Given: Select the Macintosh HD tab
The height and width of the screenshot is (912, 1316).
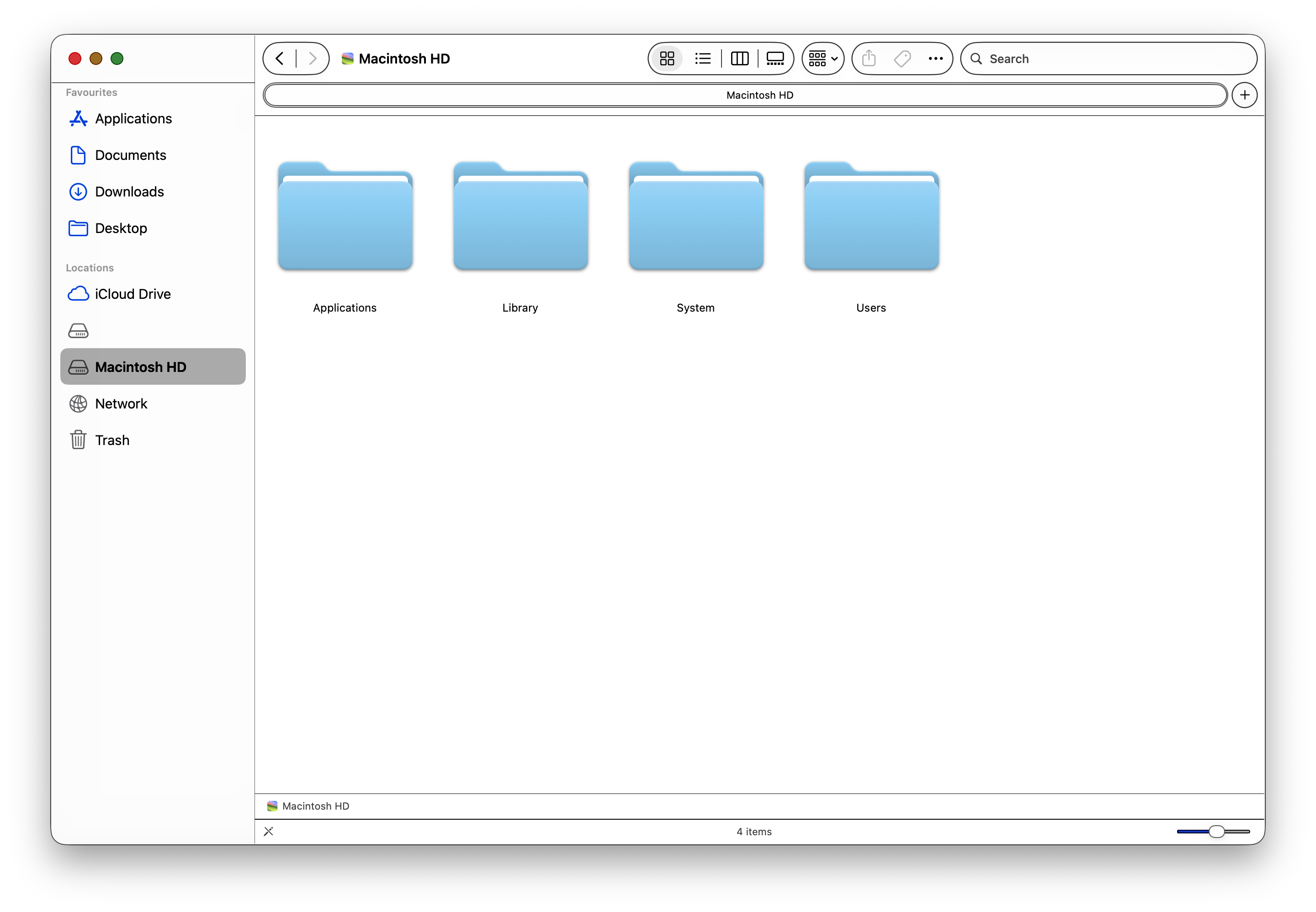Looking at the screenshot, I should coord(745,95).
